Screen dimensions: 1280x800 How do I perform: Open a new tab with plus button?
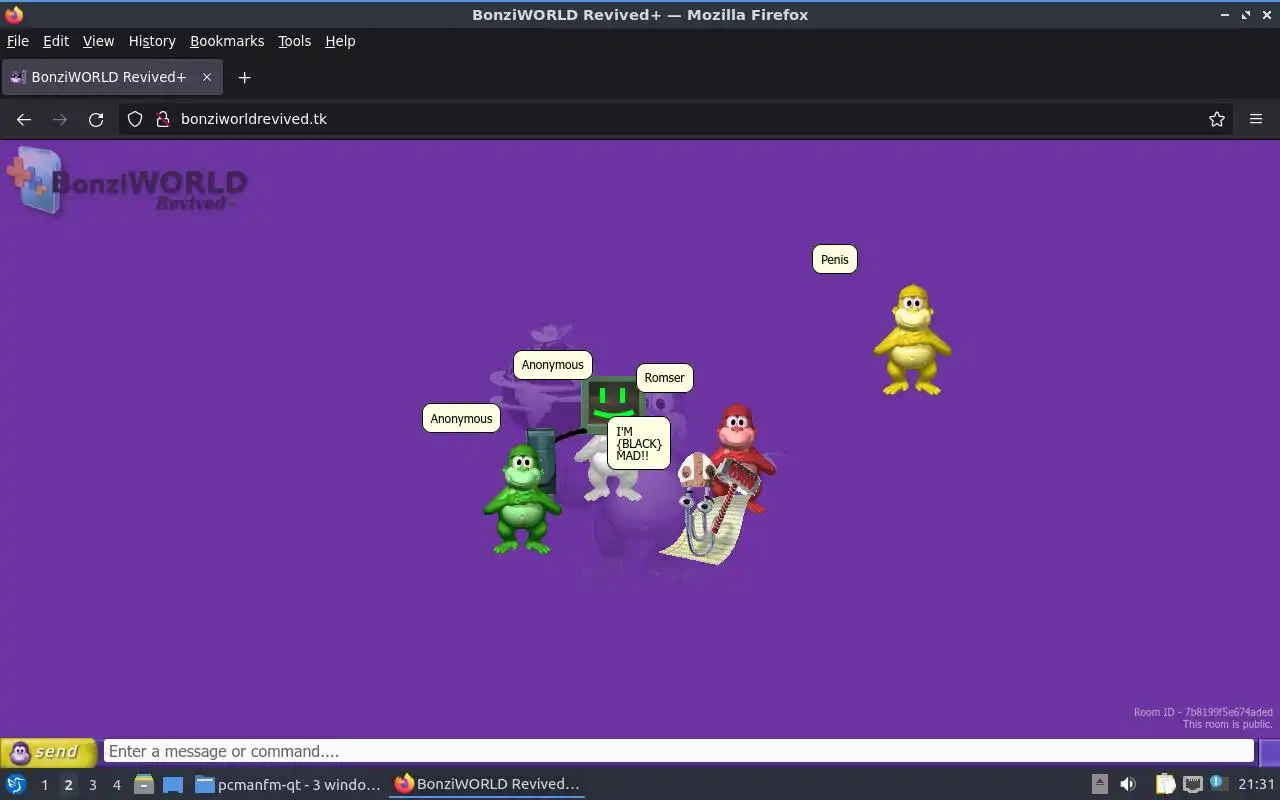click(244, 77)
